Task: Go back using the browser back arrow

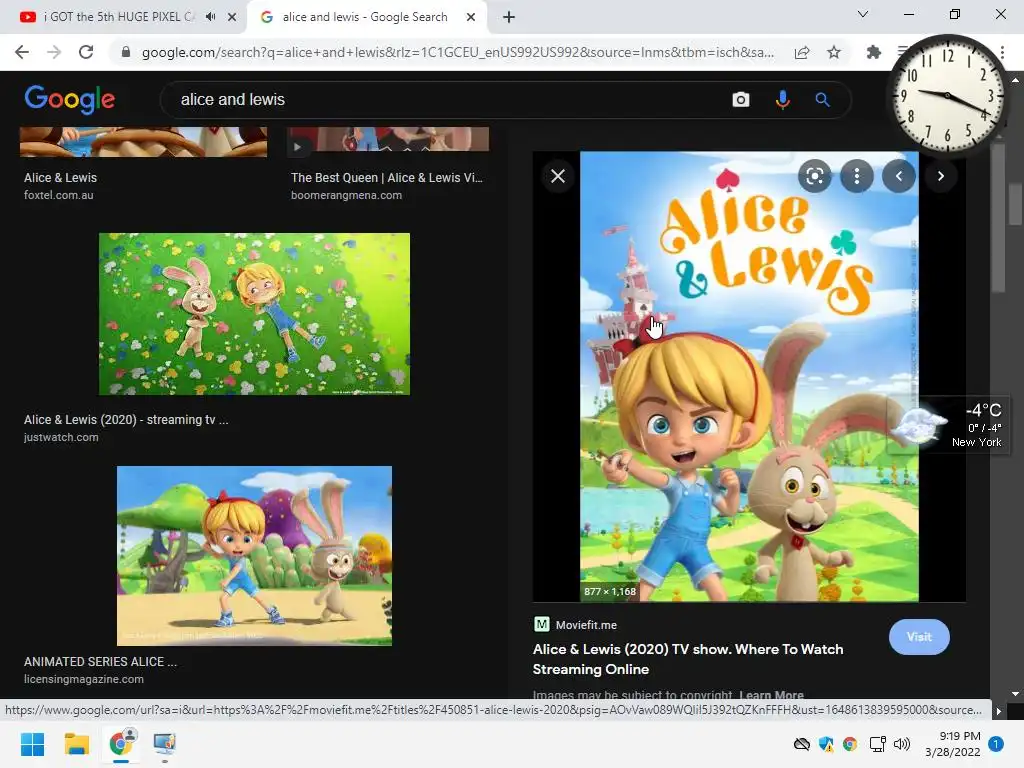Action: pos(22,52)
